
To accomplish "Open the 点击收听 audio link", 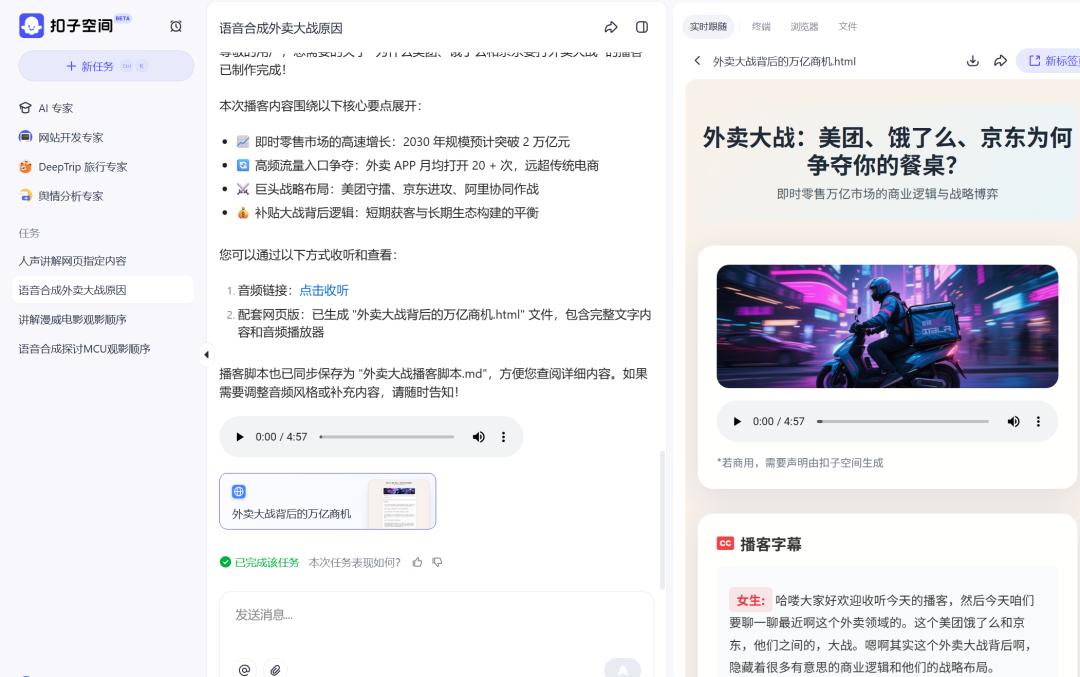I will pyautogui.click(x=324, y=290).
